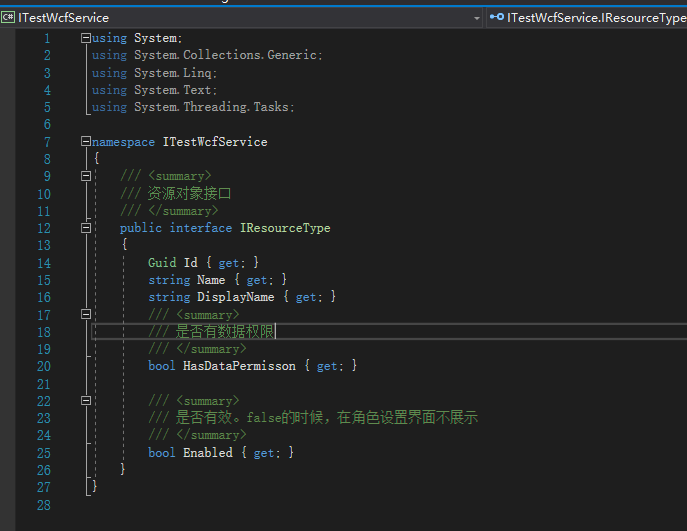Viewport: 687px width, 531px height.
Task: Click the Enabled property name
Action: [207, 453]
